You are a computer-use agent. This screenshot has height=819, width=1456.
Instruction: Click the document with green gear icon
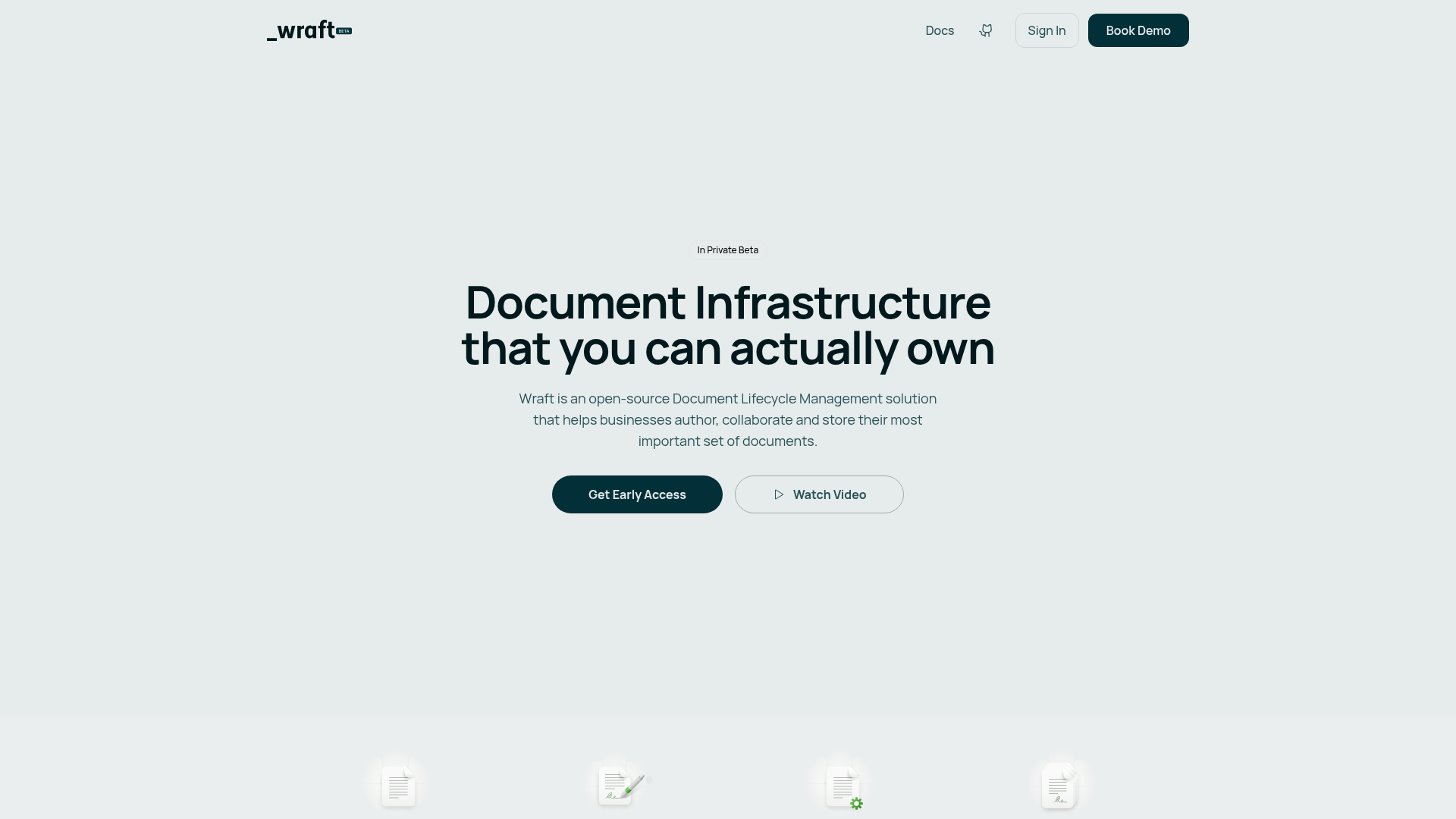[844, 787]
